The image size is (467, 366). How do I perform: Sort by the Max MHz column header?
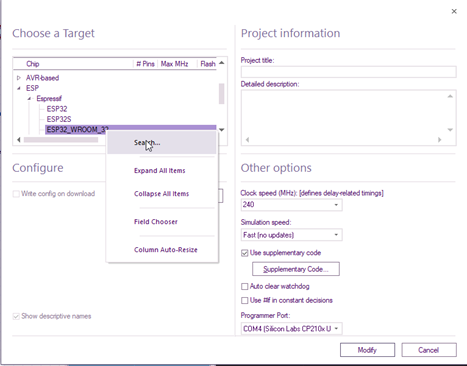pyautogui.click(x=174, y=64)
